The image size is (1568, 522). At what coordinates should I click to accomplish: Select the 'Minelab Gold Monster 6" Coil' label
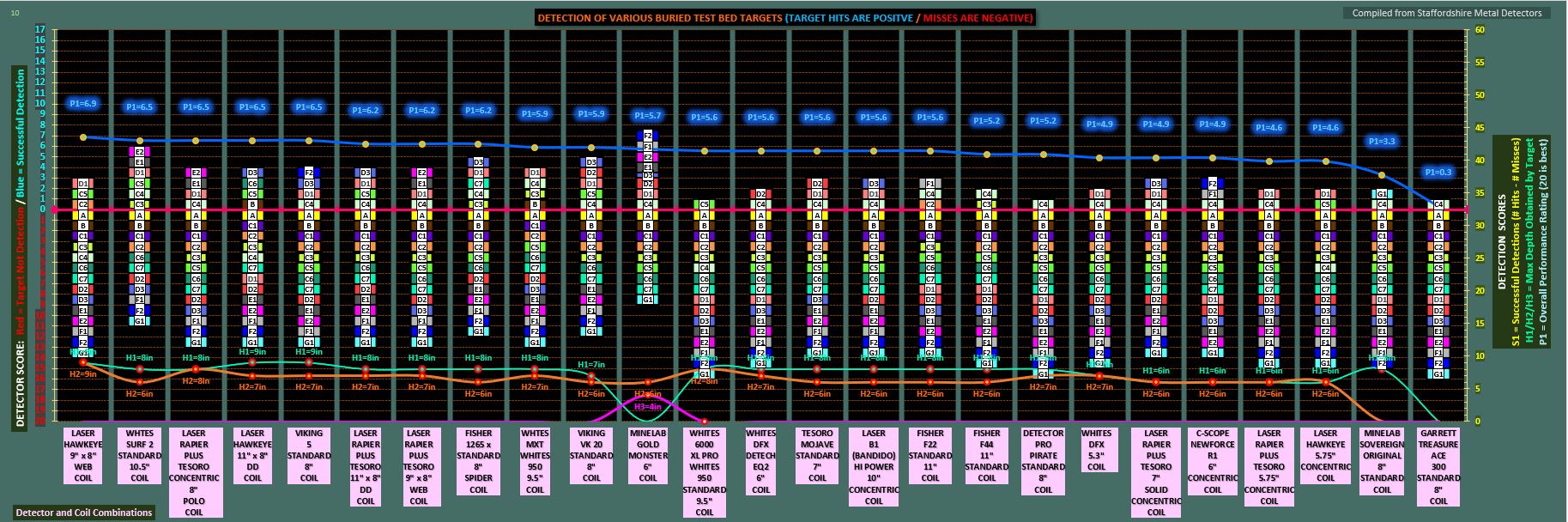tap(648, 456)
